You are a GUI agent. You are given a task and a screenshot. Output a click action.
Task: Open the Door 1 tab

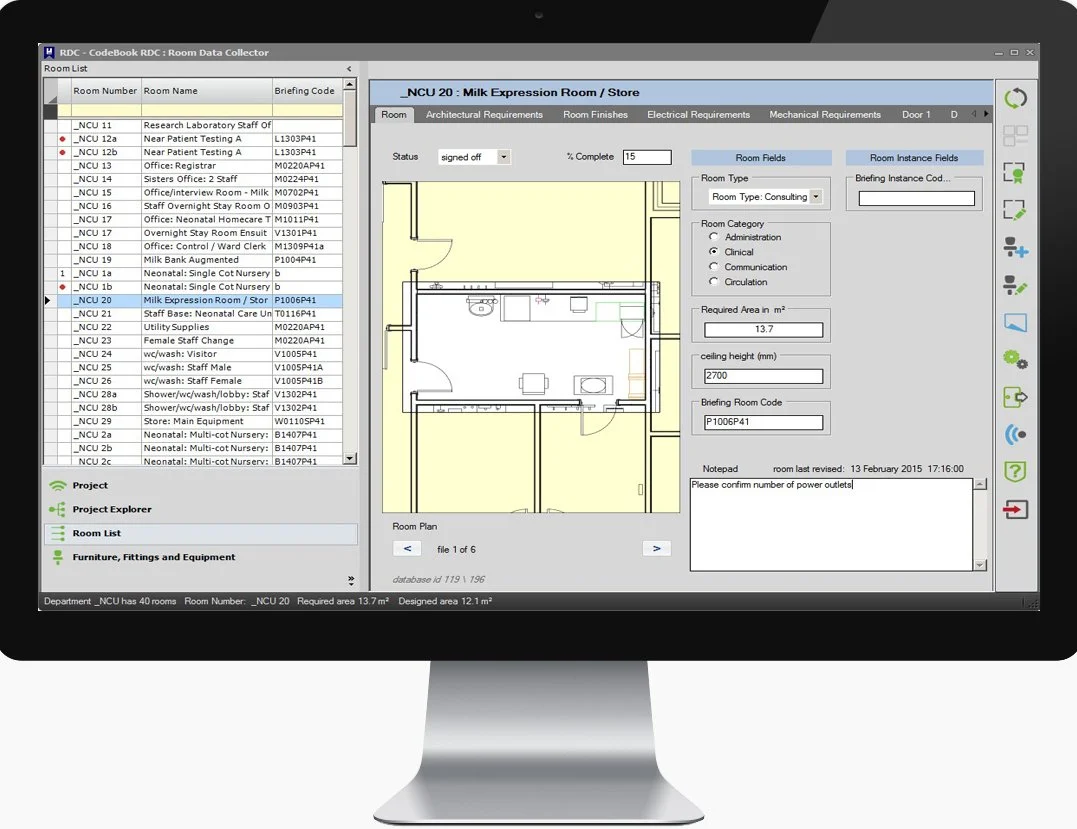[x=916, y=115]
